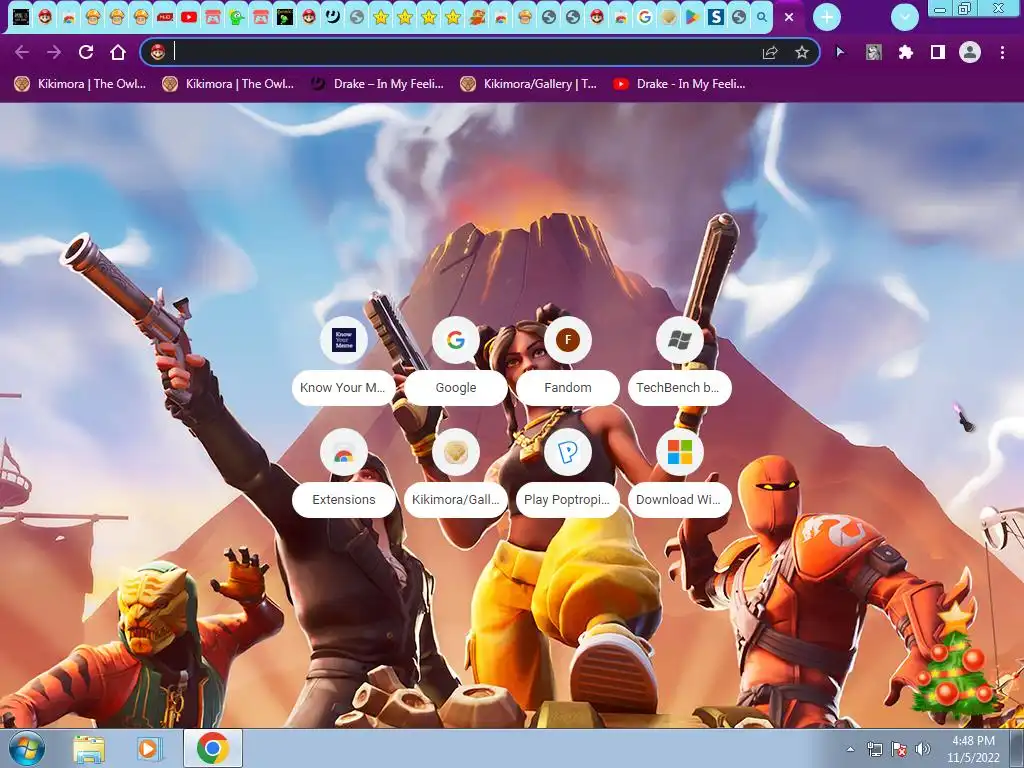Viewport: 1024px width, 768px height.
Task: Open the profile avatar menu
Action: [x=970, y=52]
